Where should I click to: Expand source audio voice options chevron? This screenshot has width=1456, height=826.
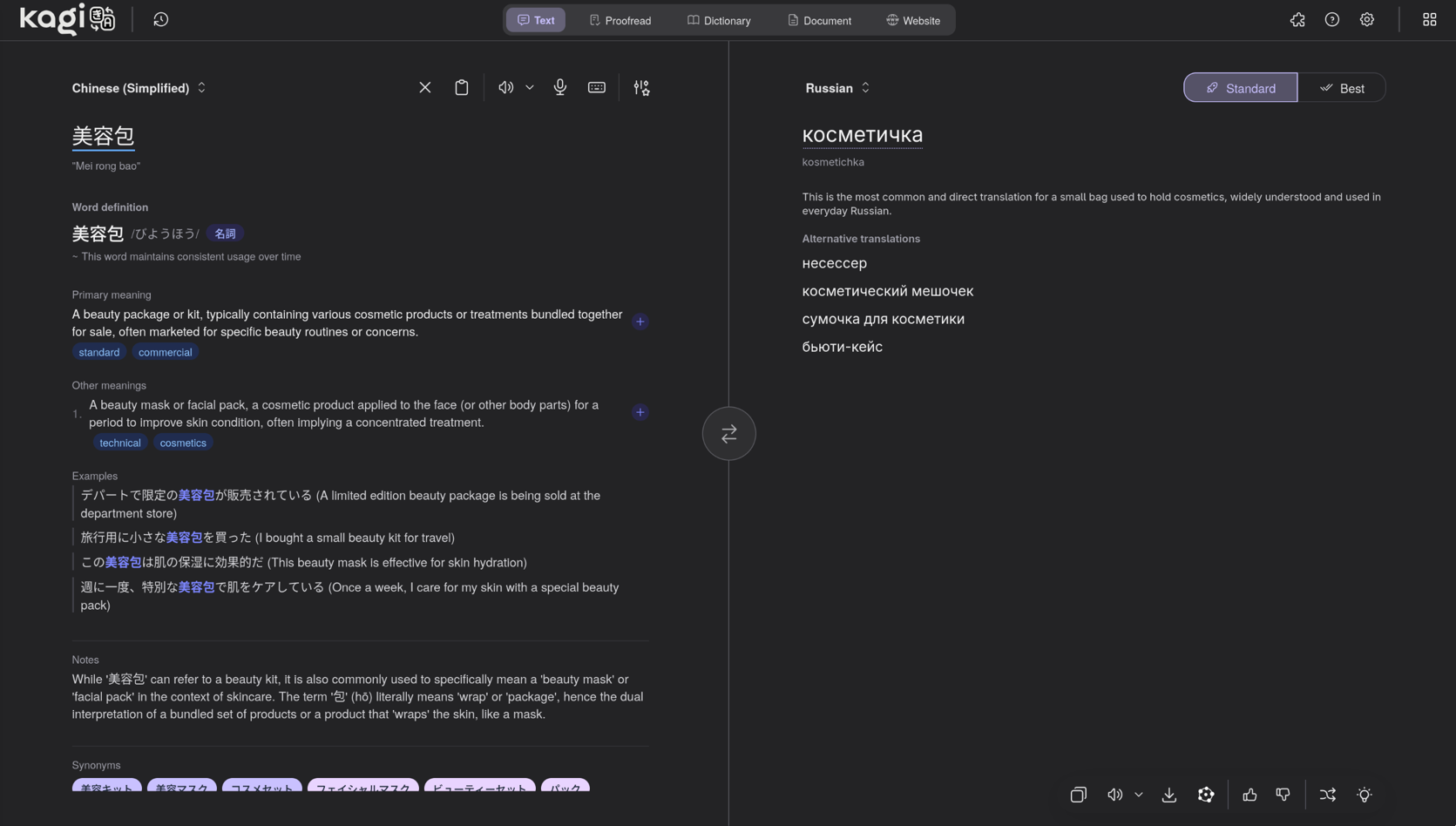pyautogui.click(x=529, y=88)
